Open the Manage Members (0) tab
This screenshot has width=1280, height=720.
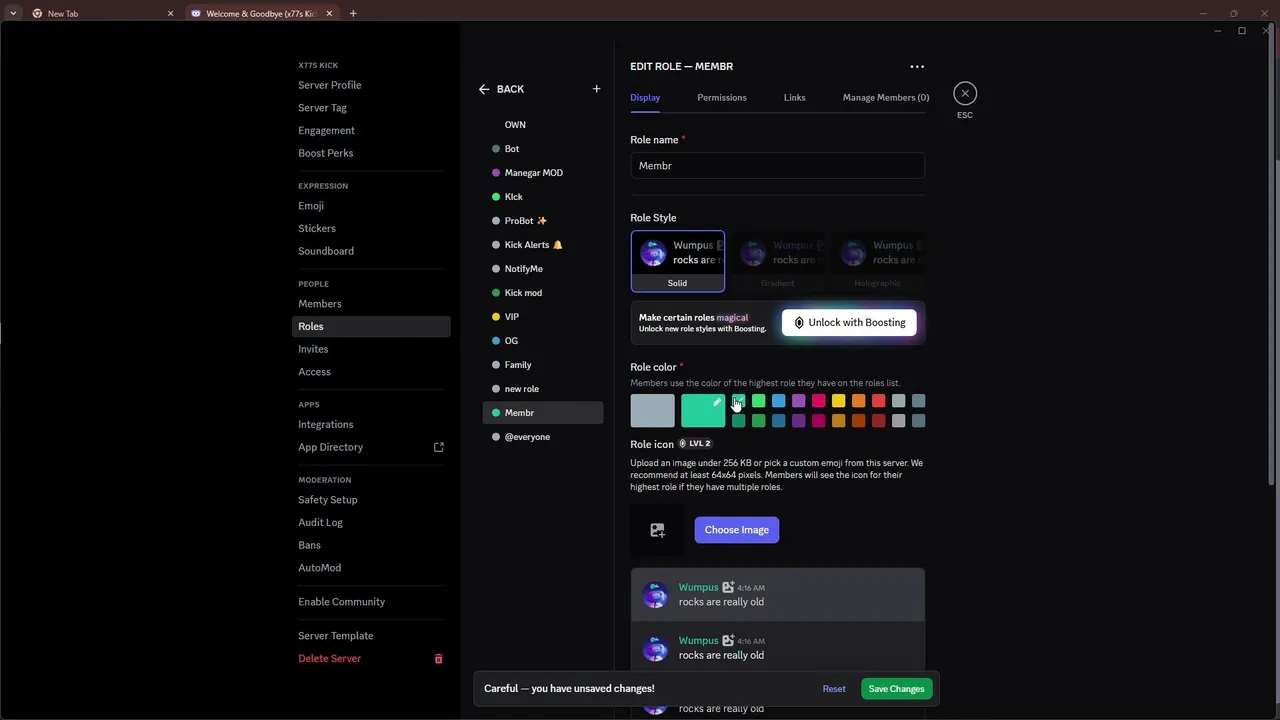click(886, 97)
